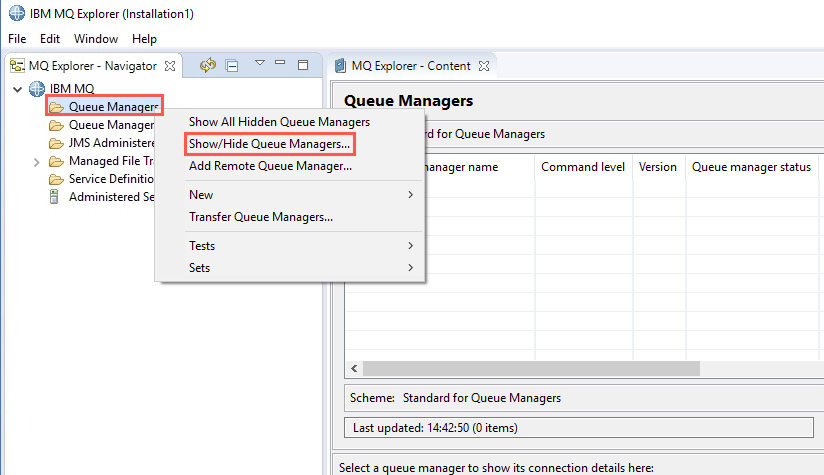Switch to the MQ Explorer - Content tab

point(411,66)
